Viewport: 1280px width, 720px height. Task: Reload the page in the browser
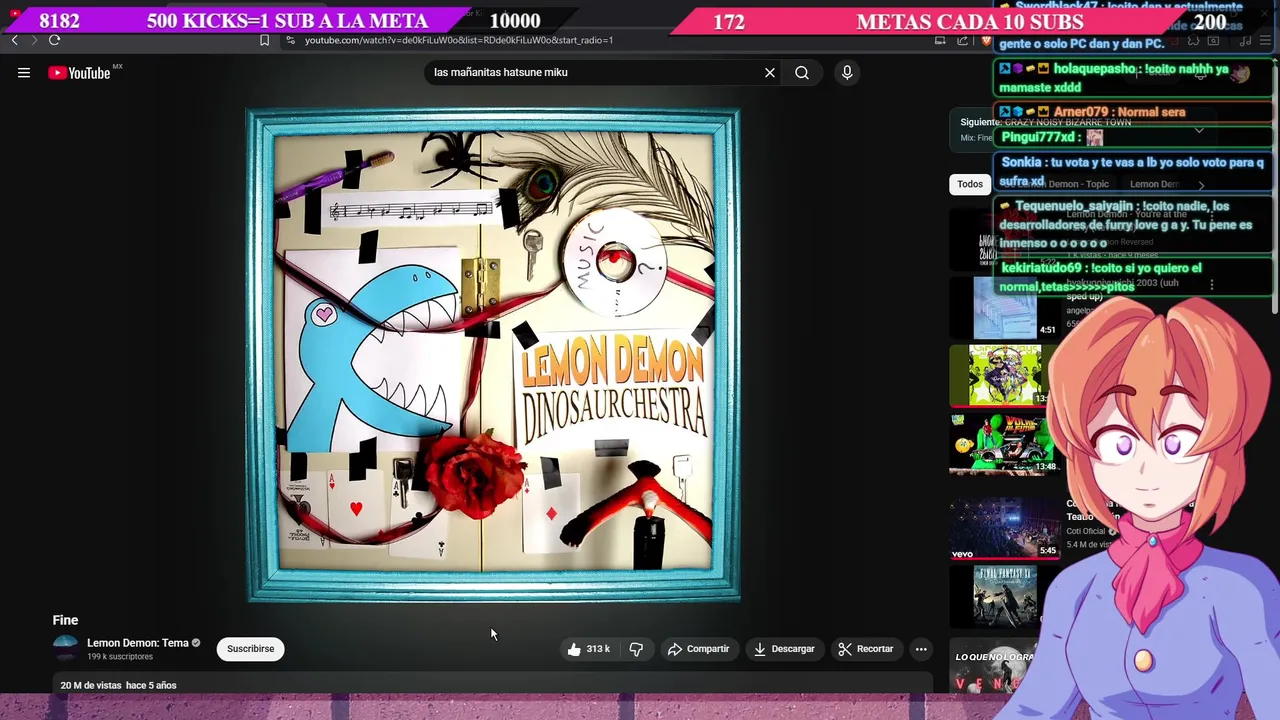point(54,40)
